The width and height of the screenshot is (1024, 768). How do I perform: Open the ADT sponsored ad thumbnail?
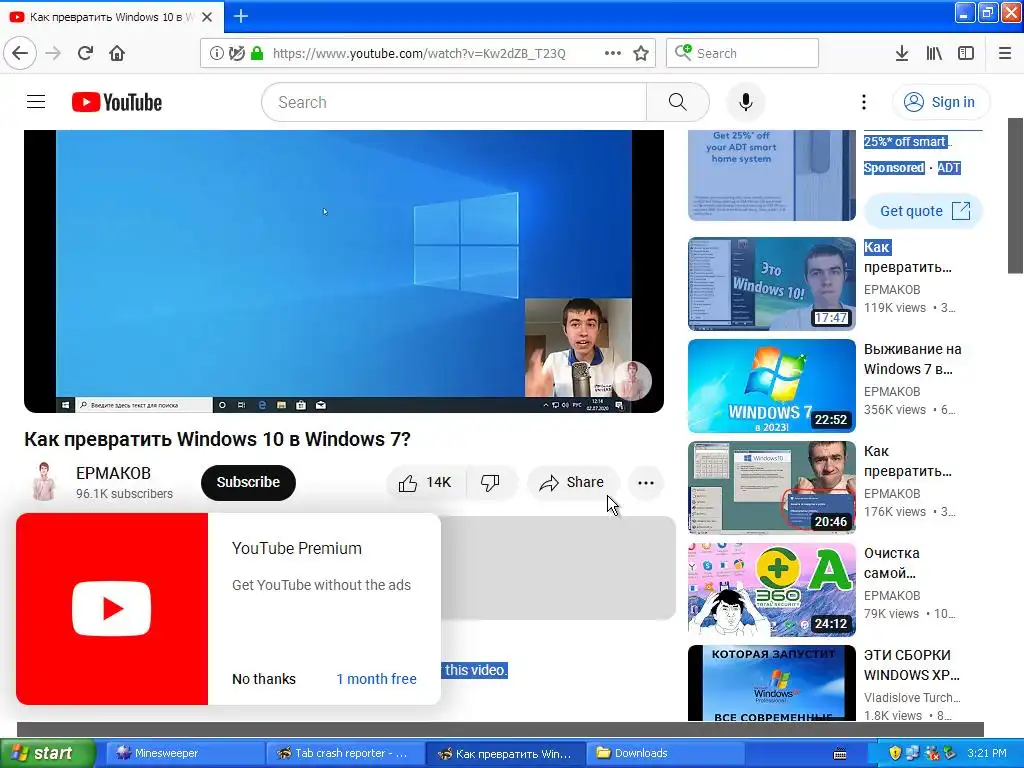[x=771, y=175]
